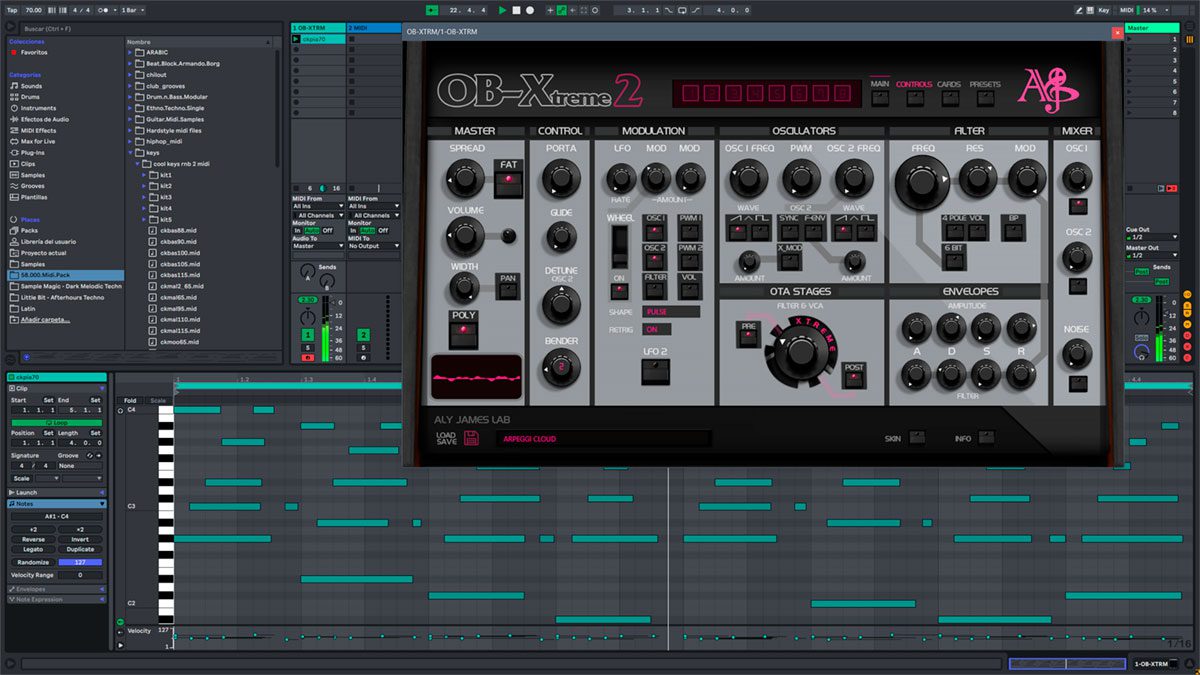Select Samples category in browser
1200x675 pixels.
click(33, 175)
